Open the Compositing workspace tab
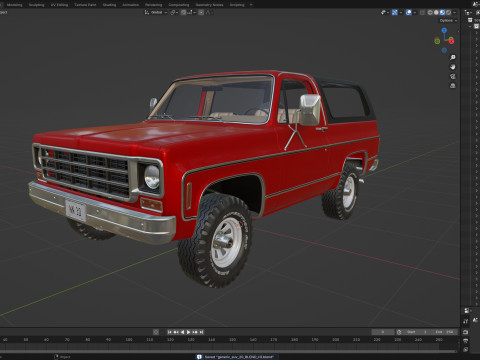The image size is (480, 360). click(179, 5)
